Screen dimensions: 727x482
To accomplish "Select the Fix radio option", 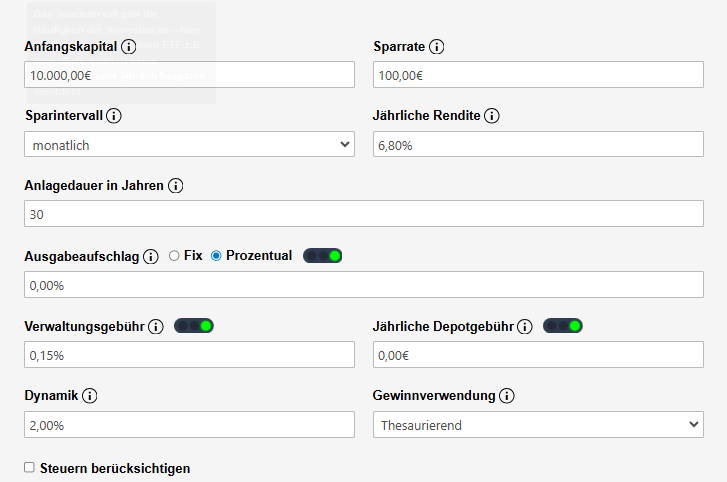I will pyautogui.click(x=174, y=256).
